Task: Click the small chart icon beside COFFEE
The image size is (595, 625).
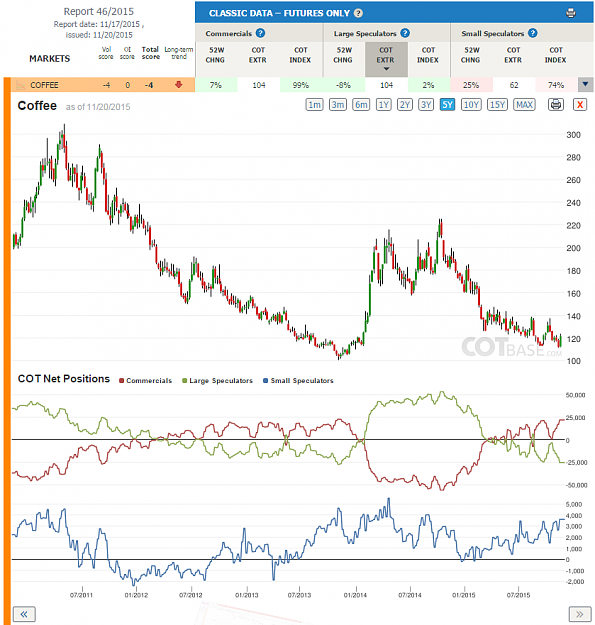Action: click(x=20, y=85)
